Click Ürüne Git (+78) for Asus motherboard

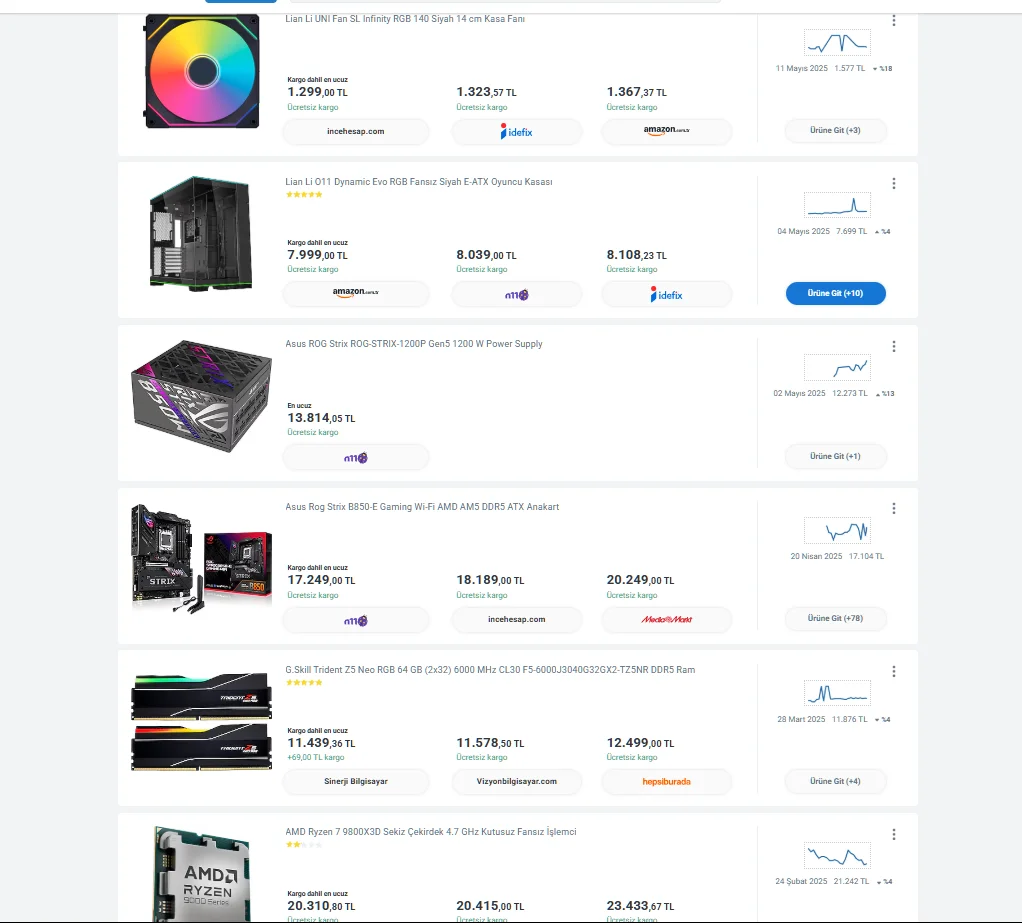click(x=836, y=619)
